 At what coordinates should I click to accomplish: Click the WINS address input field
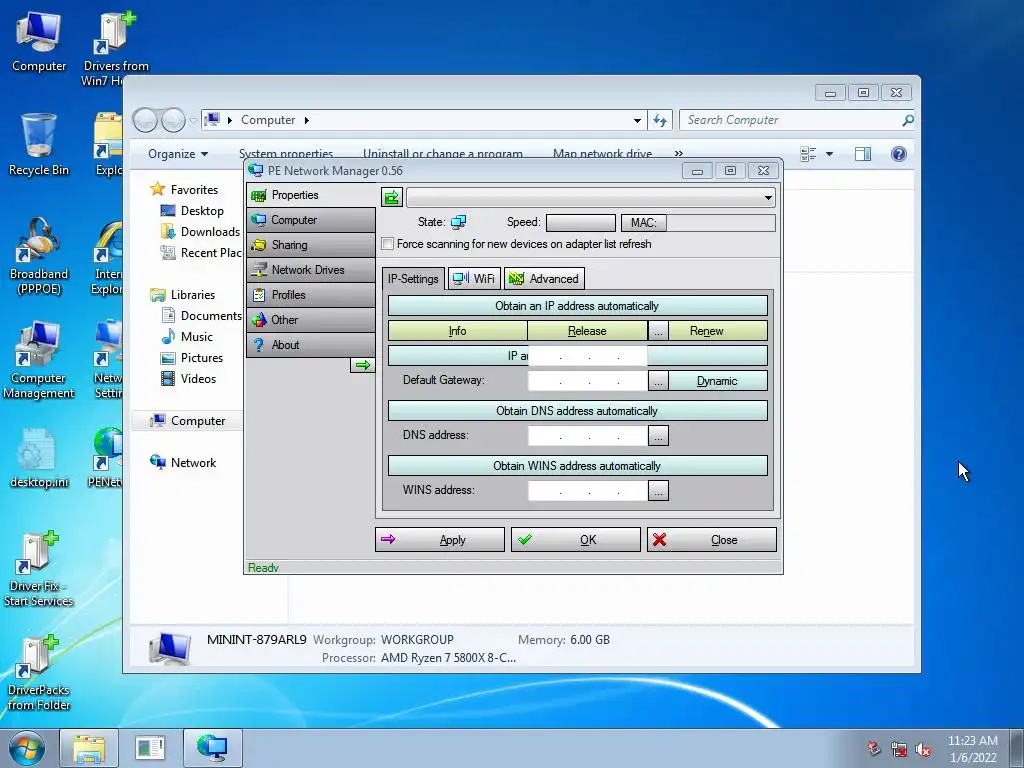pos(588,490)
